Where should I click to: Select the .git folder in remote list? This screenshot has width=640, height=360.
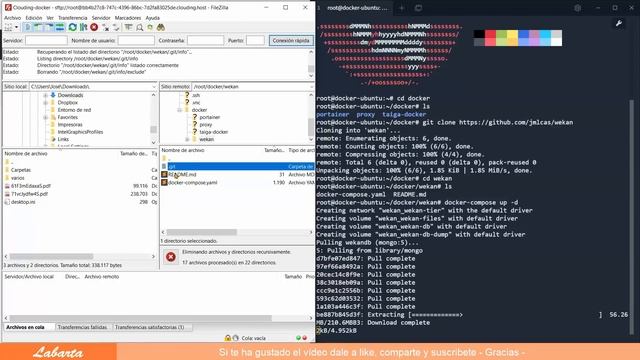pos(238,166)
